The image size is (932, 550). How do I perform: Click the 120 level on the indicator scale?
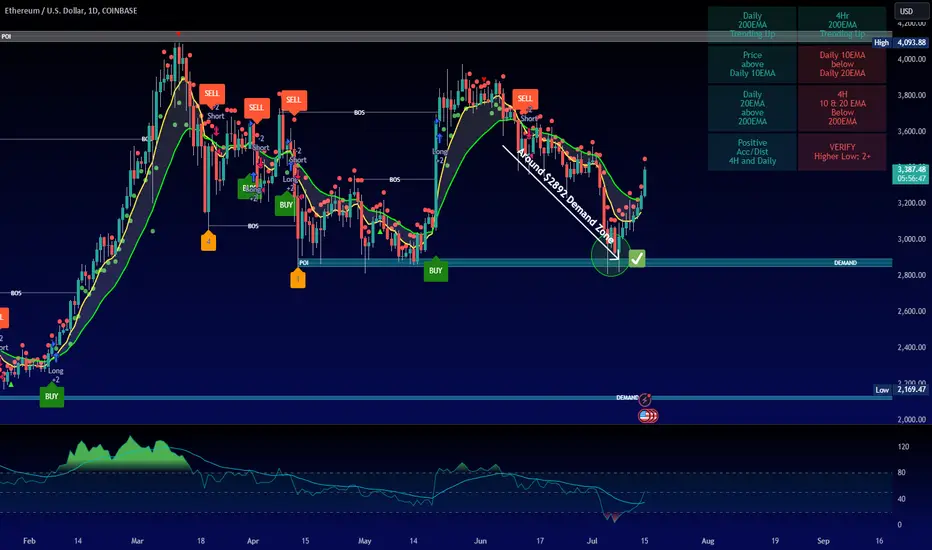(x=903, y=447)
